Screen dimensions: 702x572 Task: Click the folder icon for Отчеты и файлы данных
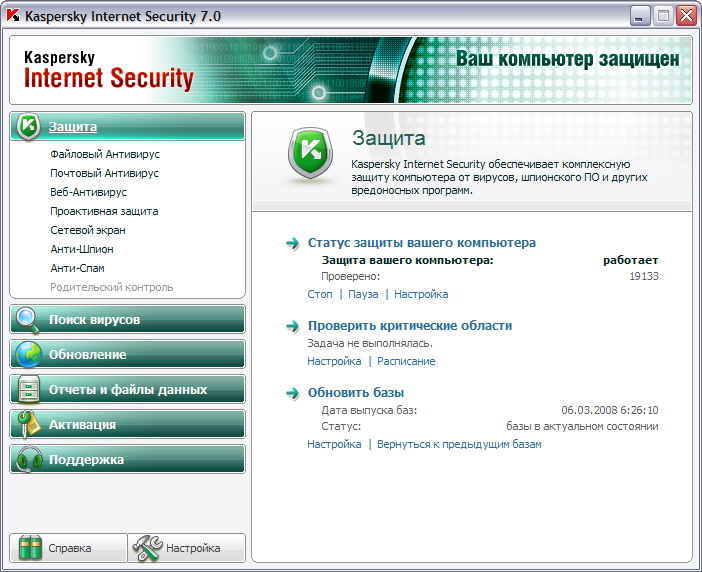(28, 390)
